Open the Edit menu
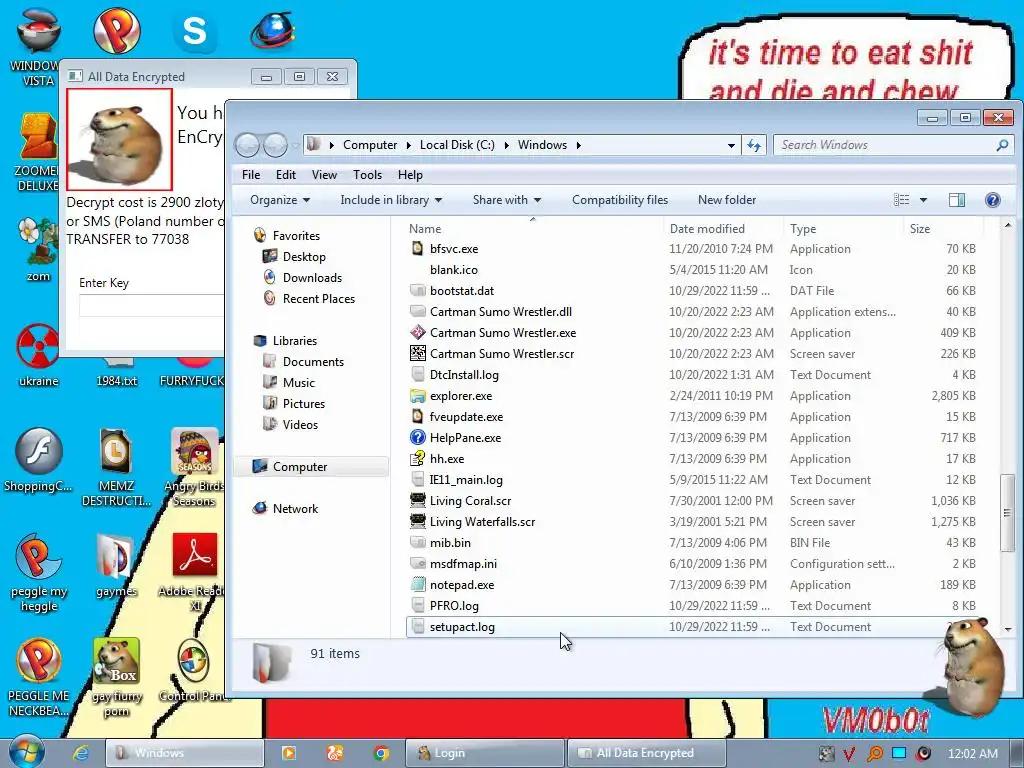1024x768 pixels. click(x=285, y=175)
